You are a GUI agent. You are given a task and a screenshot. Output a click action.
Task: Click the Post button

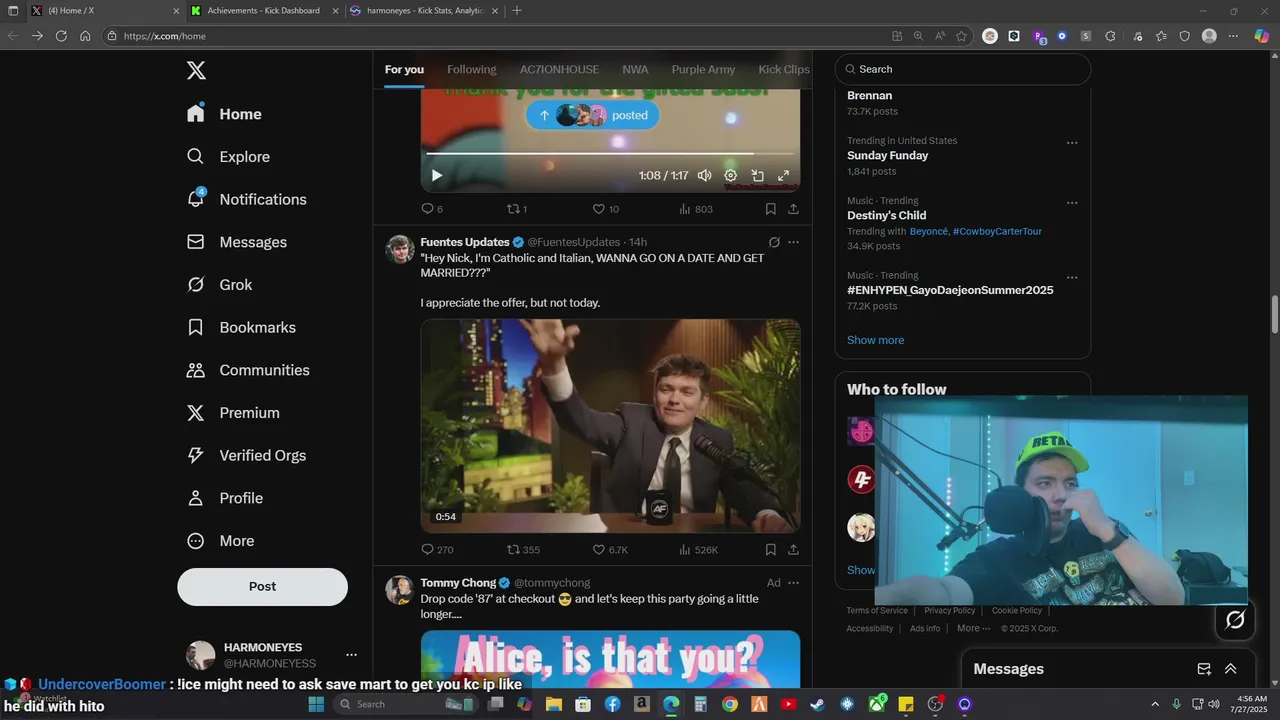(263, 587)
